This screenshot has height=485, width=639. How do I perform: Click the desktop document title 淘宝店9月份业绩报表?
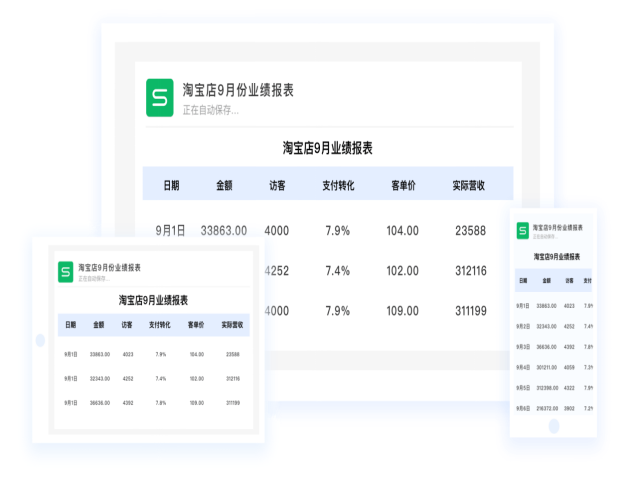(238, 91)
